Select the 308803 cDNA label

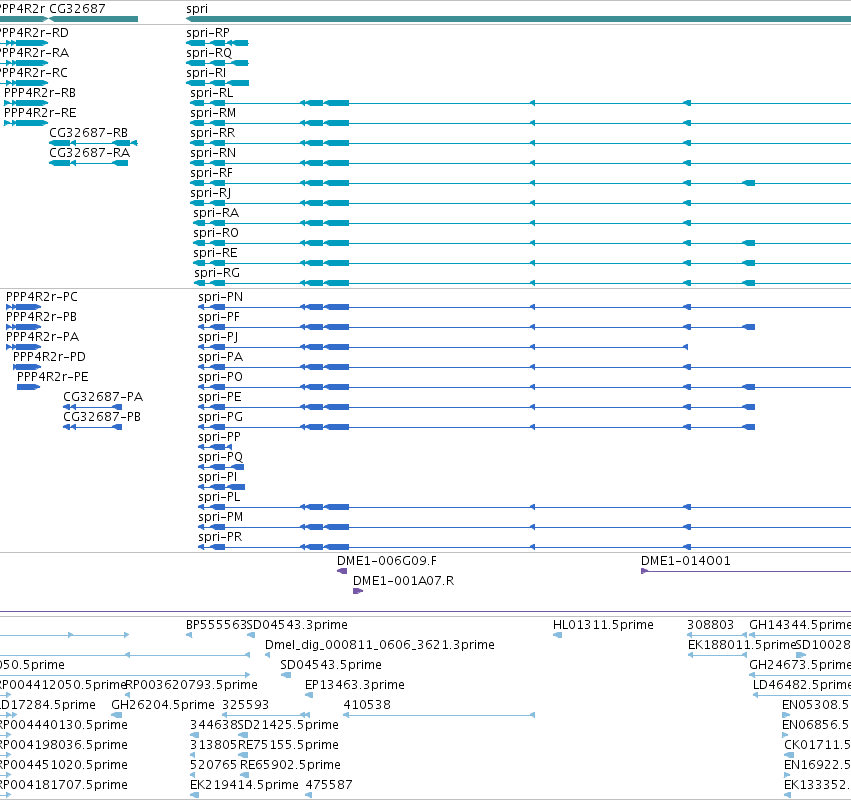click(x=710, y=625)
